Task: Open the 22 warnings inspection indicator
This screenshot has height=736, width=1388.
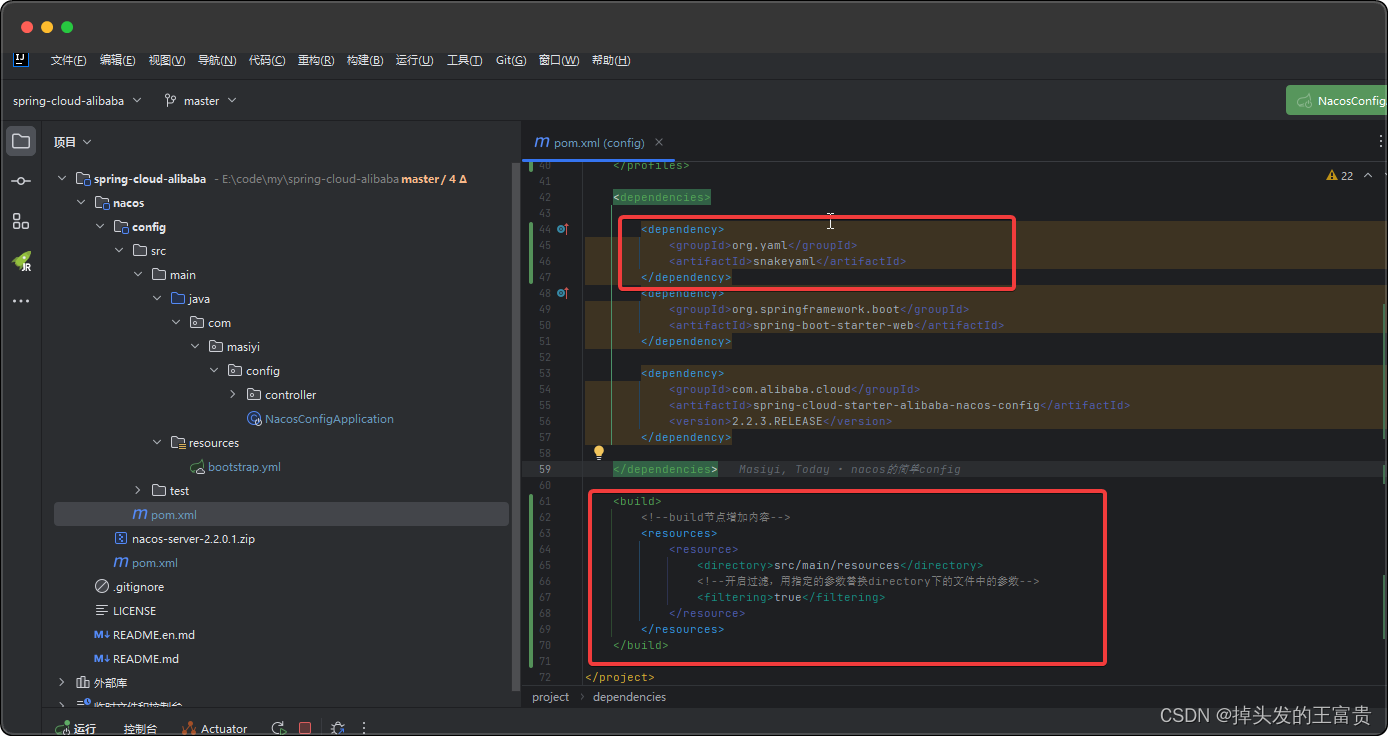Action: (1340, 175)
